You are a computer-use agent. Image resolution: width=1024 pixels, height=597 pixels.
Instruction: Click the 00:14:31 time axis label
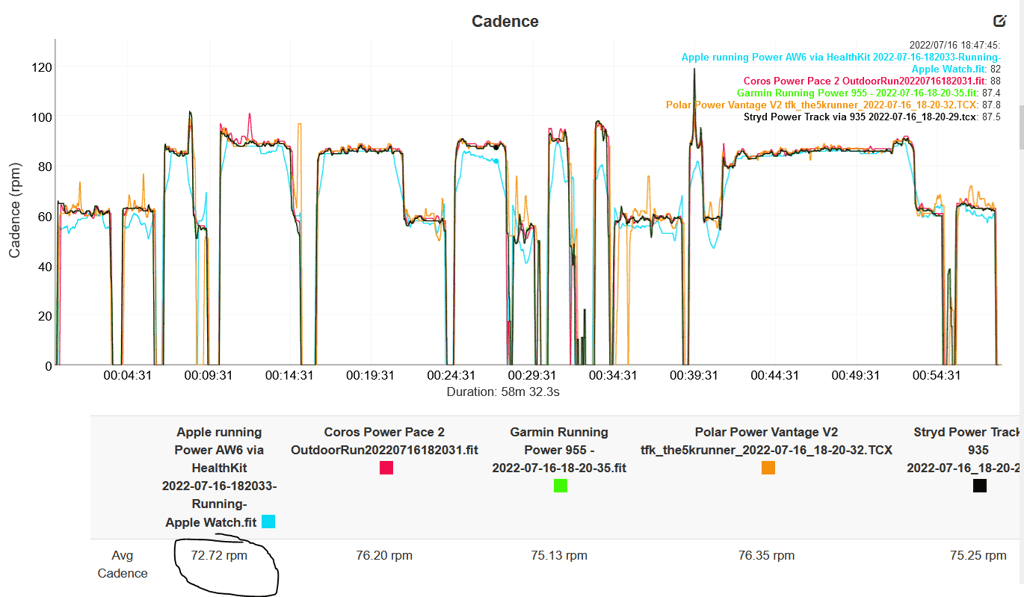click(x=289, y=376)
